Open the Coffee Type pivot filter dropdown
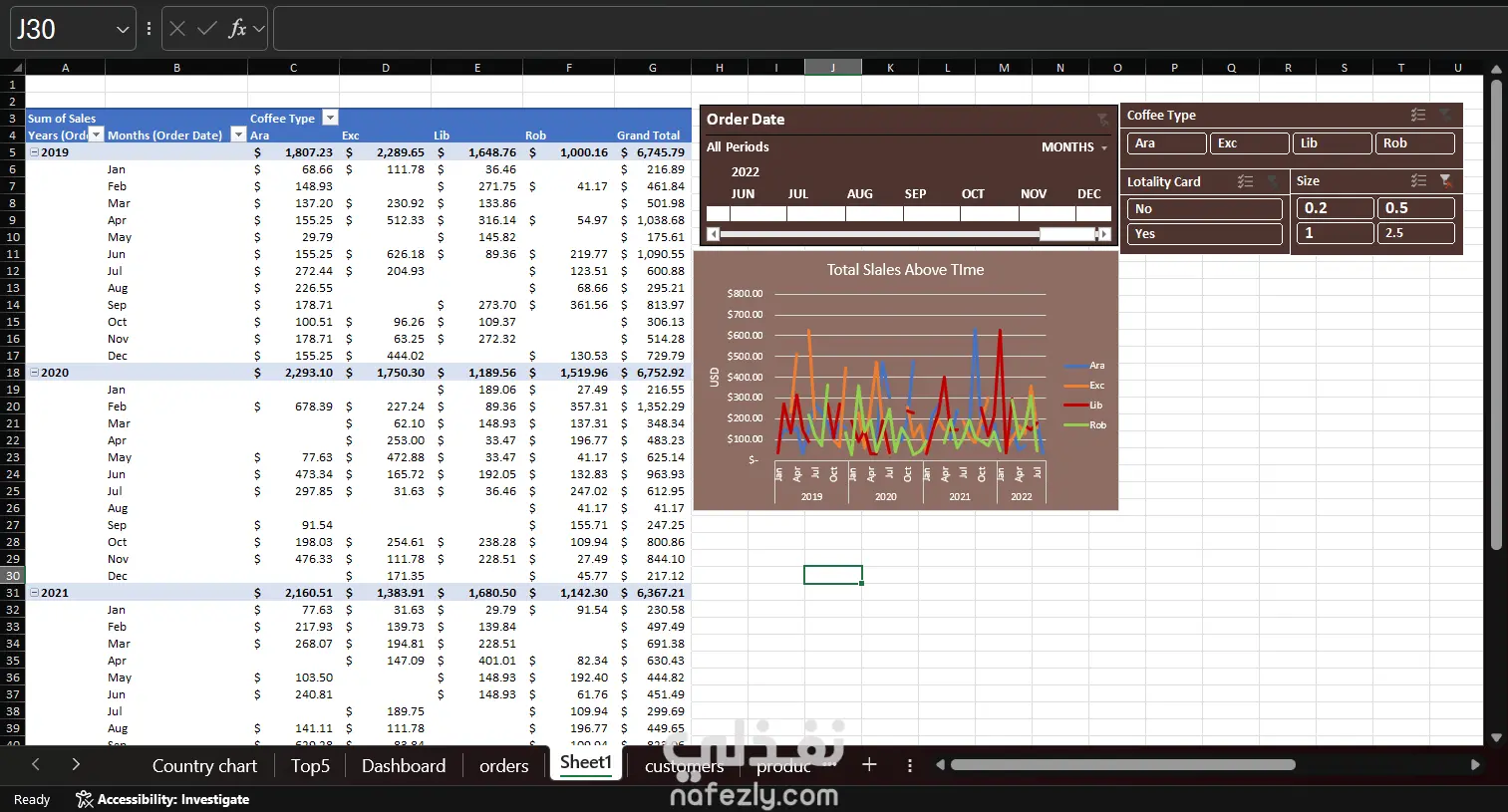The width and height of the screenshot is (1508, 812). point(330,118)
